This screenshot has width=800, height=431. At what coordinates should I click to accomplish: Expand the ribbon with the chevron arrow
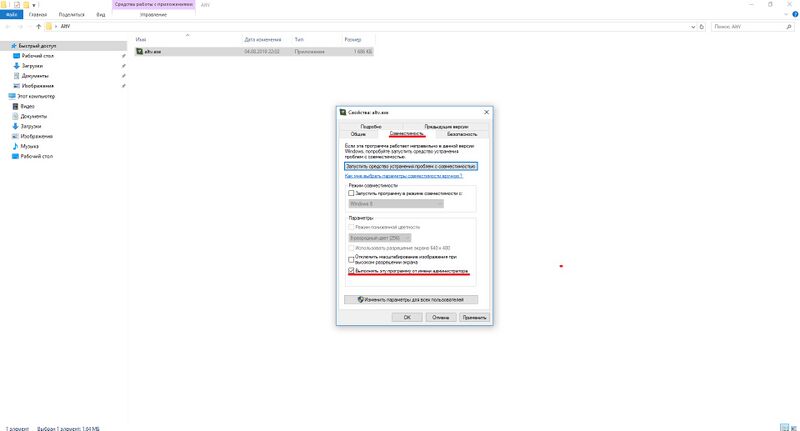point(786,15)
